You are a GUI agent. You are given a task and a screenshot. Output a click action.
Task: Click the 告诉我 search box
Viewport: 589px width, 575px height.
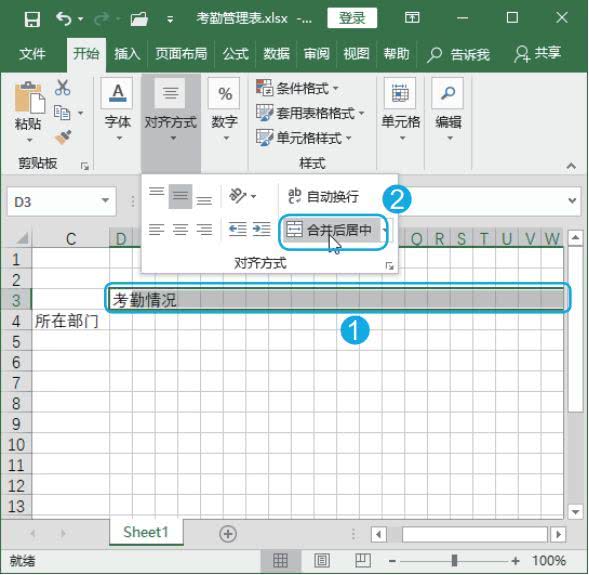pyautogui.click(x=458, y=55)
